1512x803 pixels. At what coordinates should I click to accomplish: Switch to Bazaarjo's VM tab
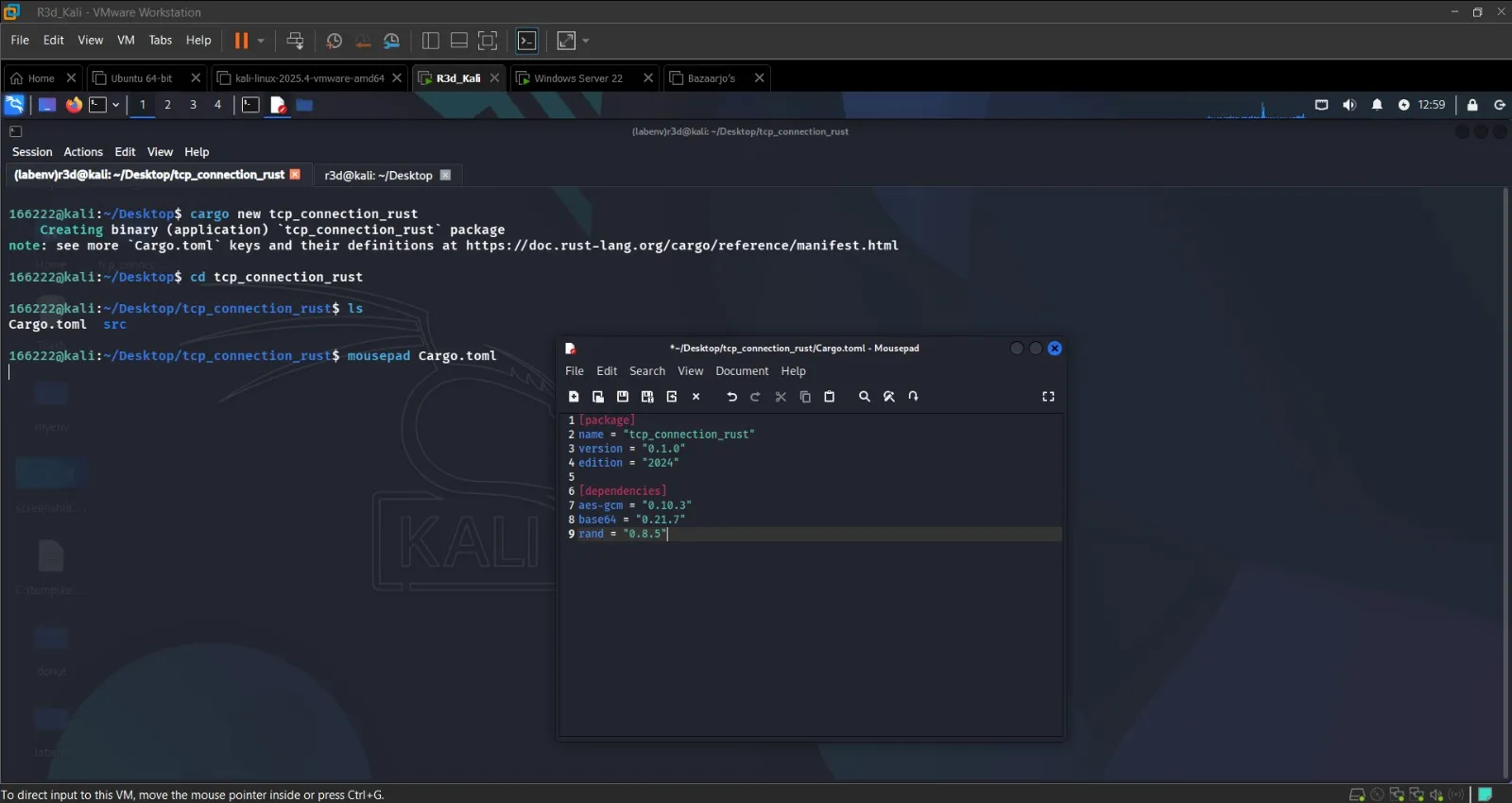pos(711,78)
